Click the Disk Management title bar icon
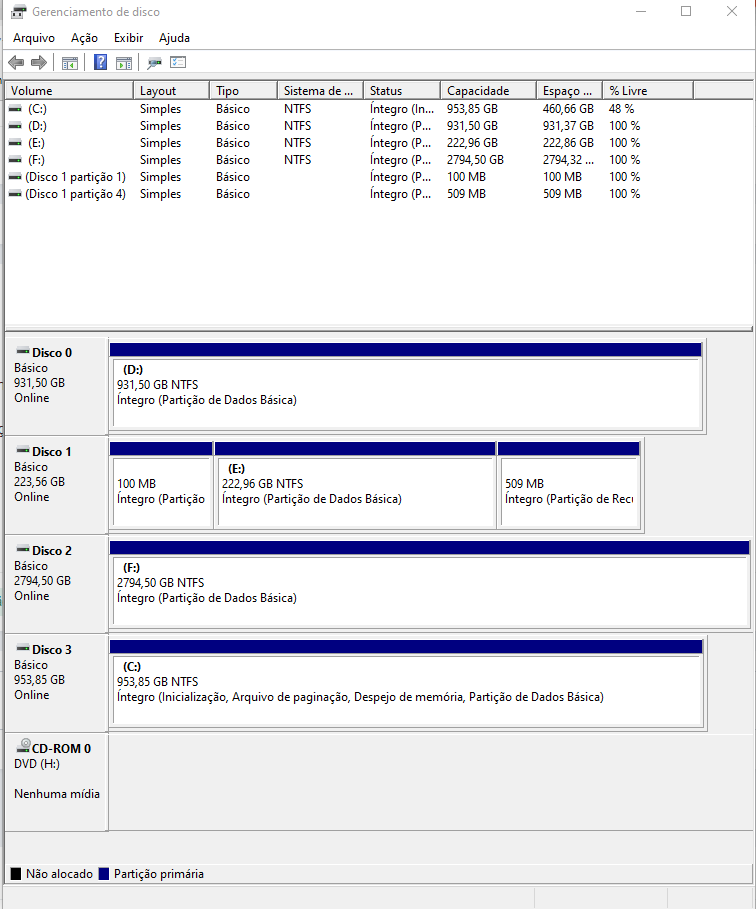 point(19,12)
